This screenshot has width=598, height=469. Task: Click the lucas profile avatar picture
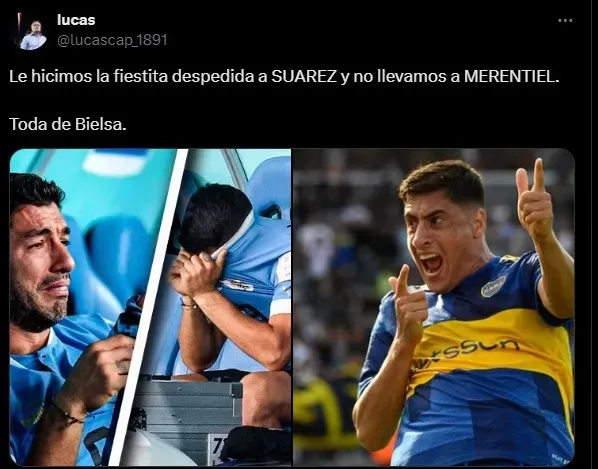click(30, 31)
